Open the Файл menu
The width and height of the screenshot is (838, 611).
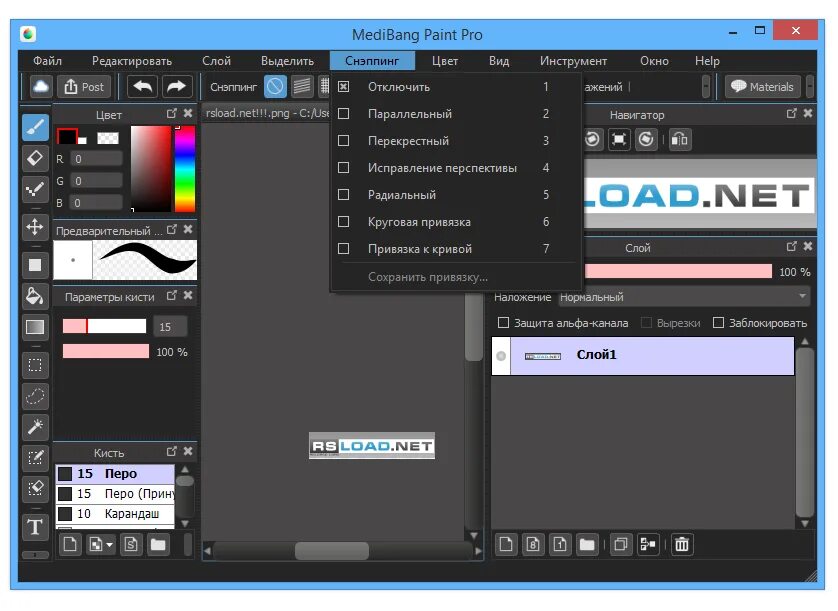pyautogui.click(x=48, y=61)
